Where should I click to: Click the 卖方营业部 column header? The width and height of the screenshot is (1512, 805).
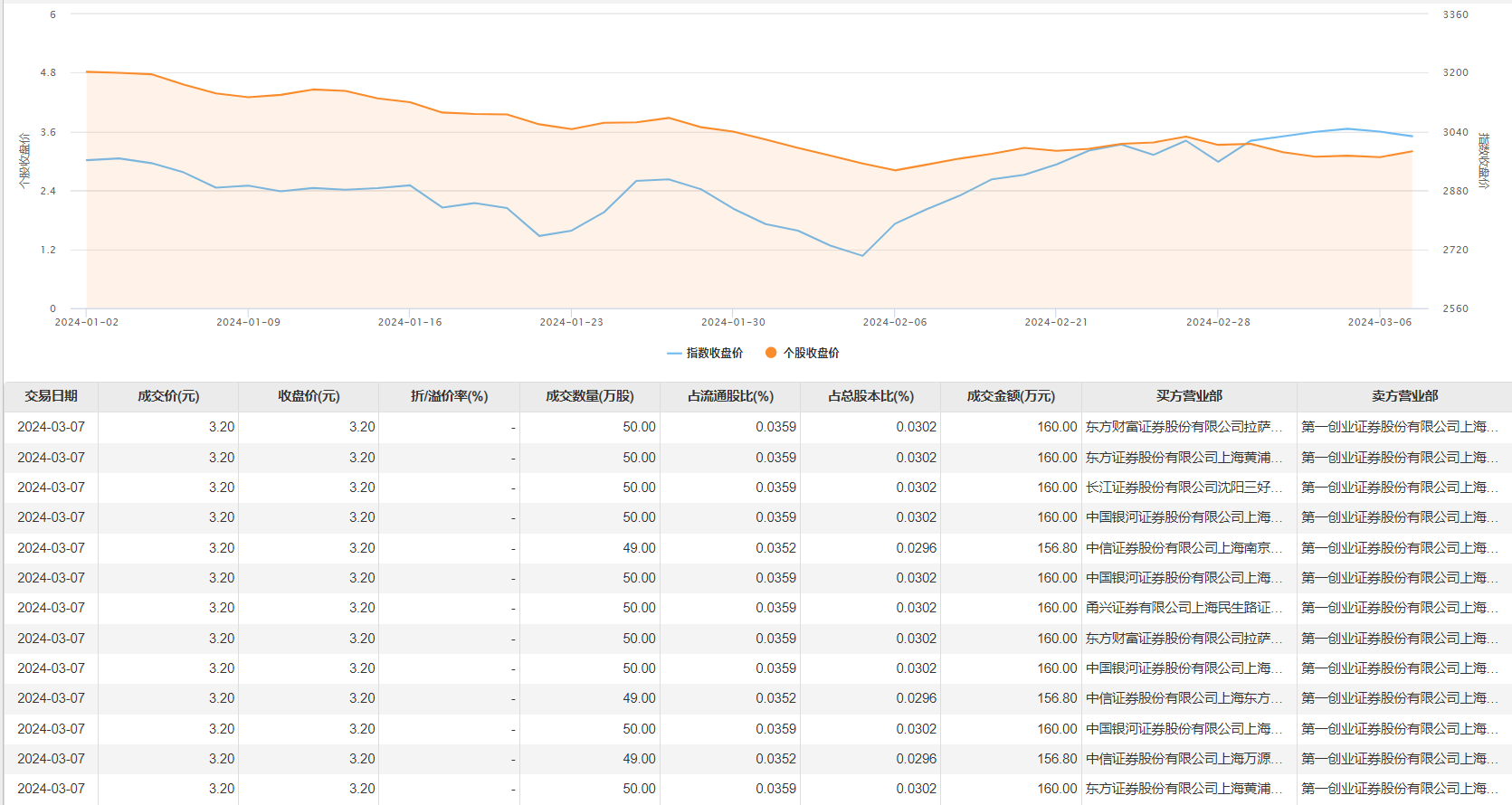(x=1404, y=396)
